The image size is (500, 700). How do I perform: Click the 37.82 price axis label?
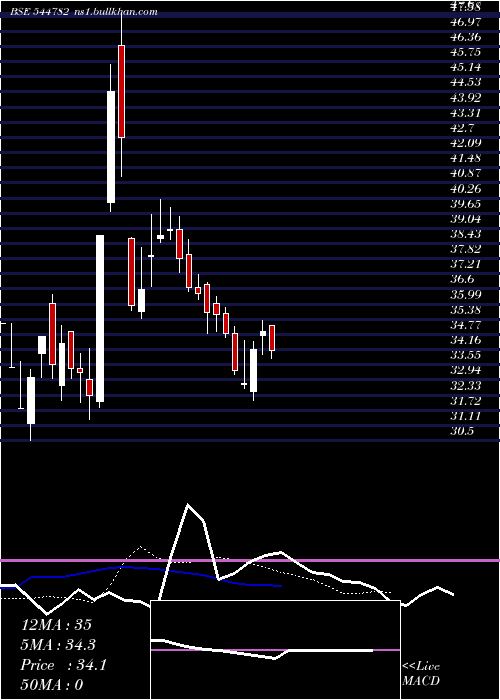point(466,250)
